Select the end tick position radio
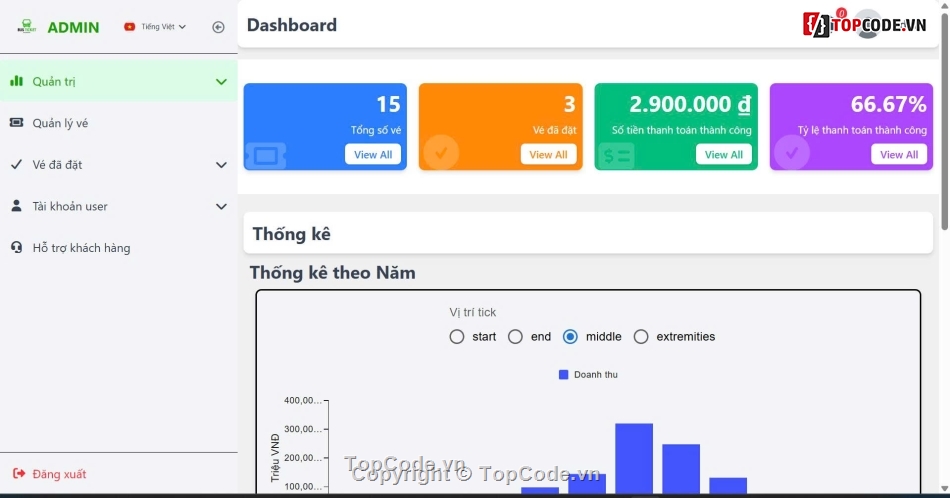The width and height of the screenshot is (950, 498). coord(515,337)
